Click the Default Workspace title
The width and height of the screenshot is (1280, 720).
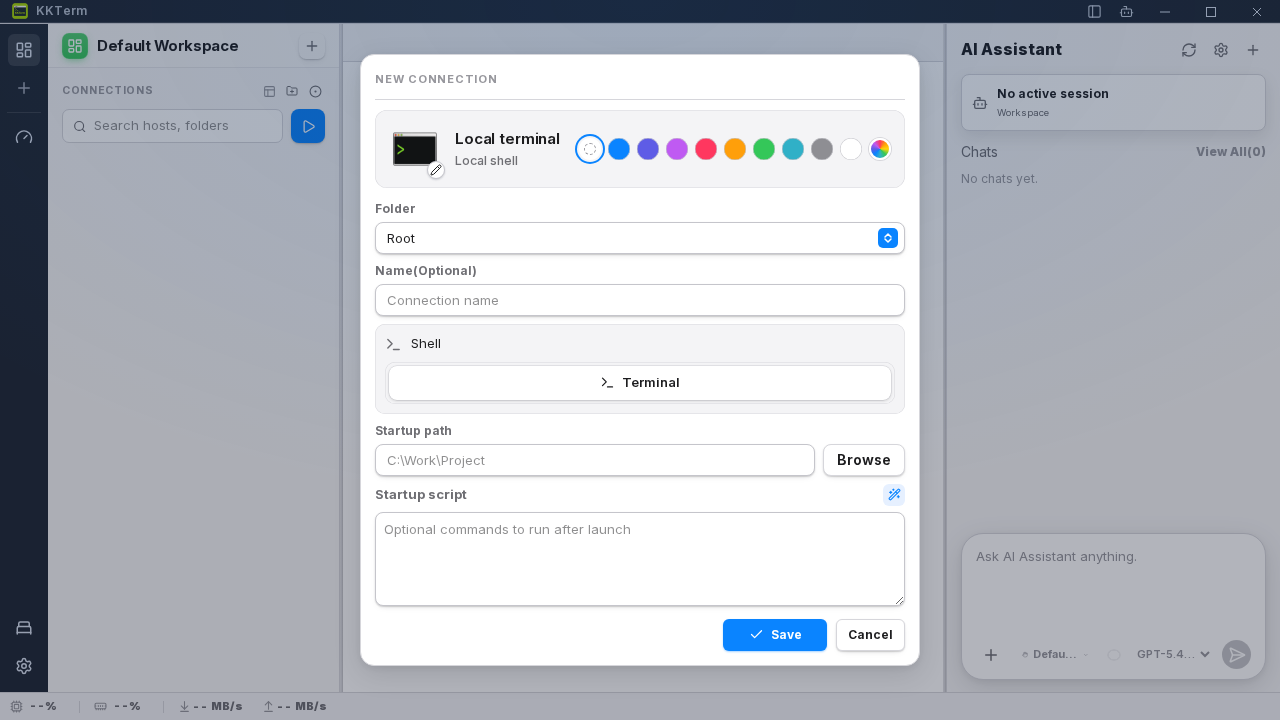(x=168, y=46)
